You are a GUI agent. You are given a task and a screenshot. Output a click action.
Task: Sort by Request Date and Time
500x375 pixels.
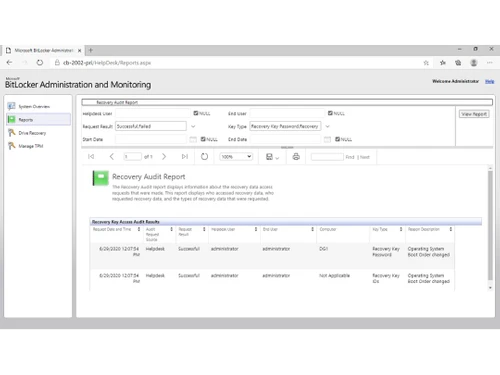[x=139, y=229]
